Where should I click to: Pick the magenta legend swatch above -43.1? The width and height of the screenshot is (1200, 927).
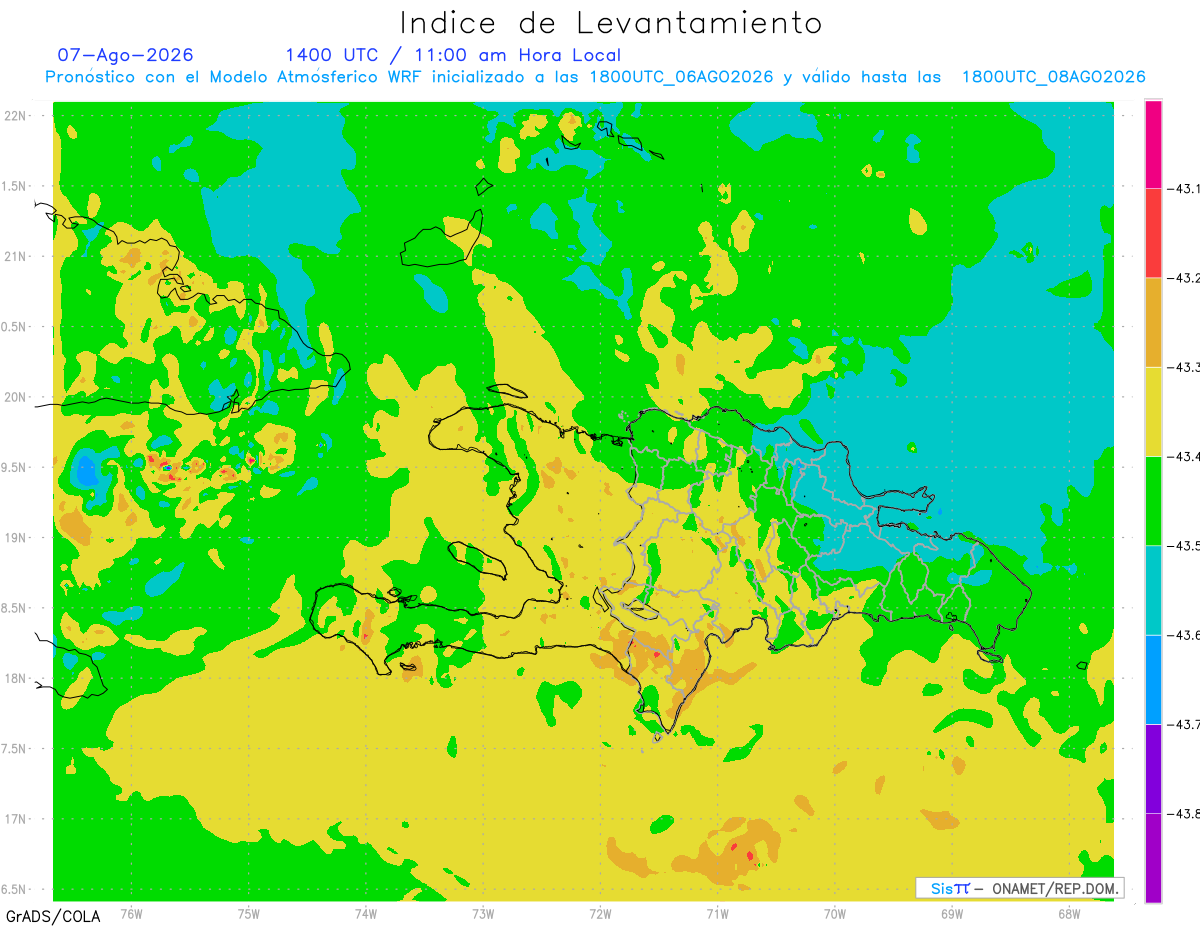tap(1153, 143)
